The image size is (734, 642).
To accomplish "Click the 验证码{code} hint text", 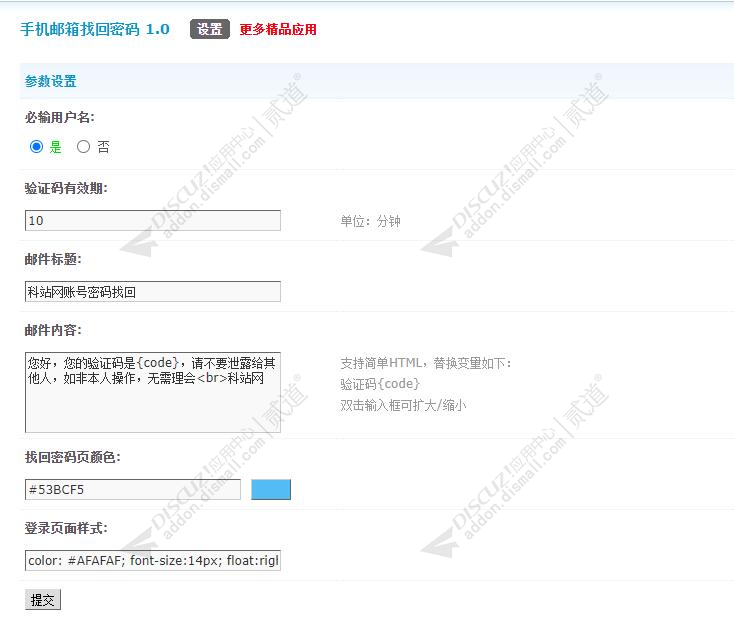I will [x=380, y=384].
